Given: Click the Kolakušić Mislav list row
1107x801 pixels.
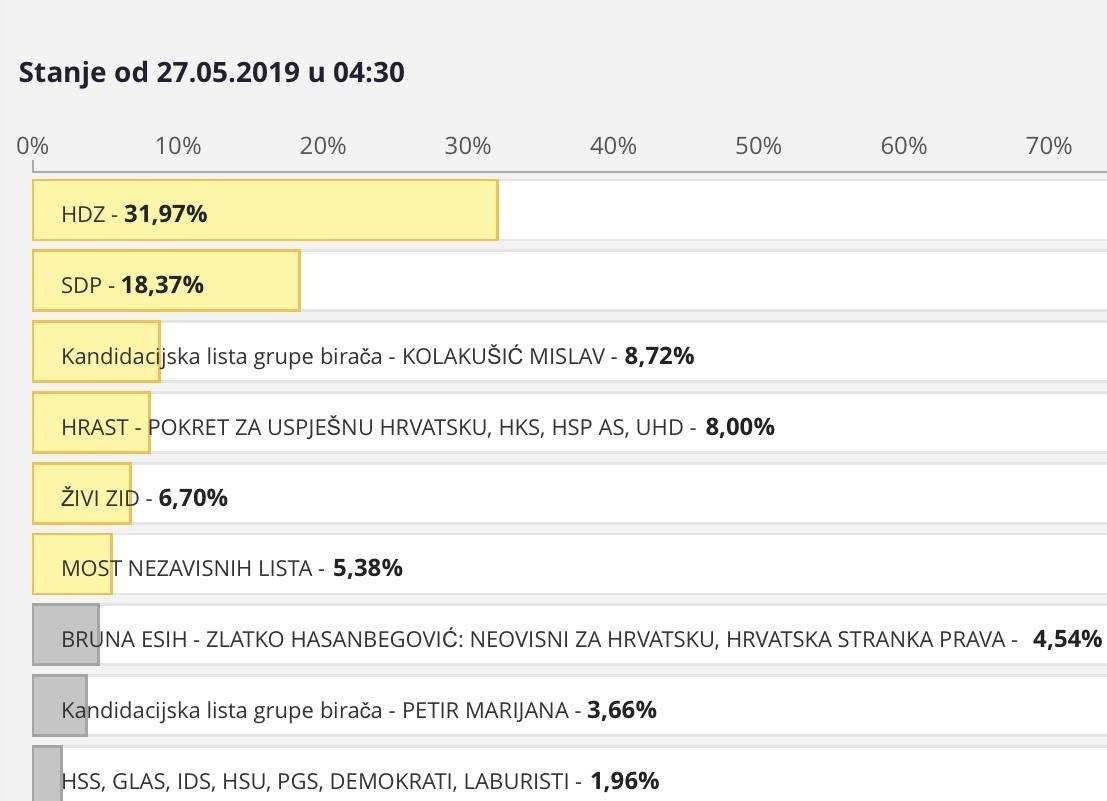Looking at the screenshot, I should pos(377,355).
